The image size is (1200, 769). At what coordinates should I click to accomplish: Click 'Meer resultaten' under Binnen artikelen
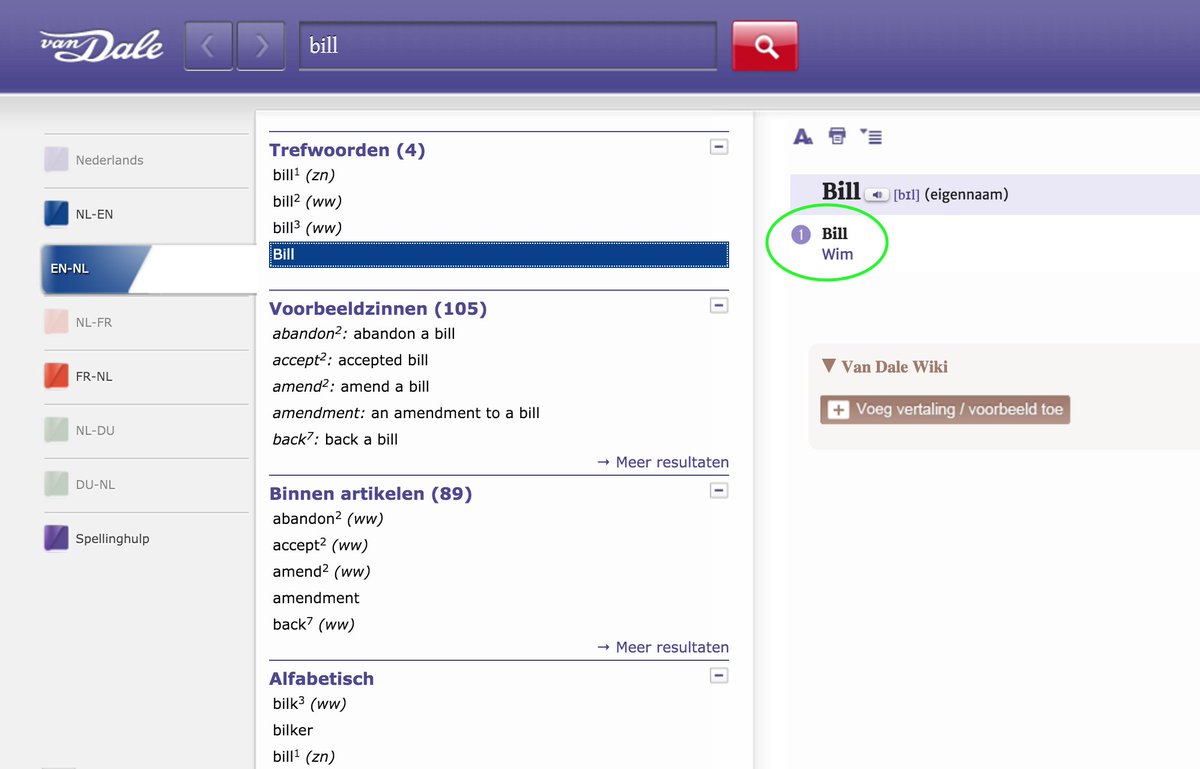(x=663, y=647)
